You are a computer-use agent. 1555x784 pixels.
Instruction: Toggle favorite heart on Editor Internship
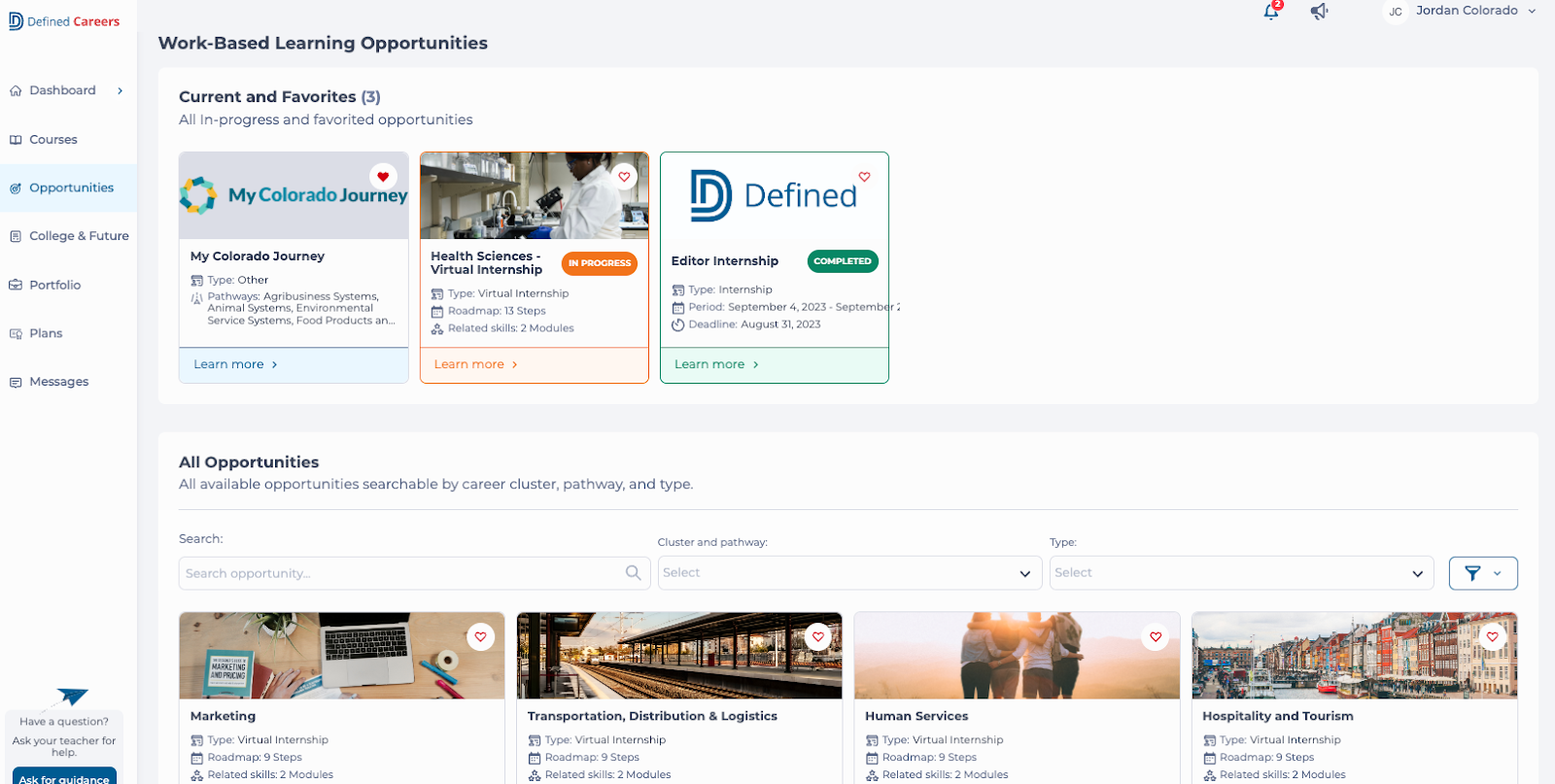864,177
